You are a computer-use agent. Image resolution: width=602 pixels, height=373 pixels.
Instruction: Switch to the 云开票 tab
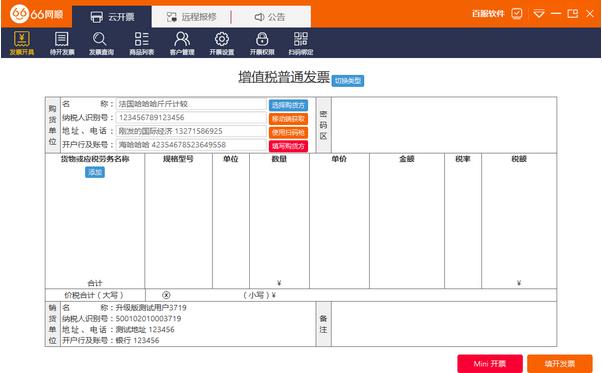(x=112, y=17)
